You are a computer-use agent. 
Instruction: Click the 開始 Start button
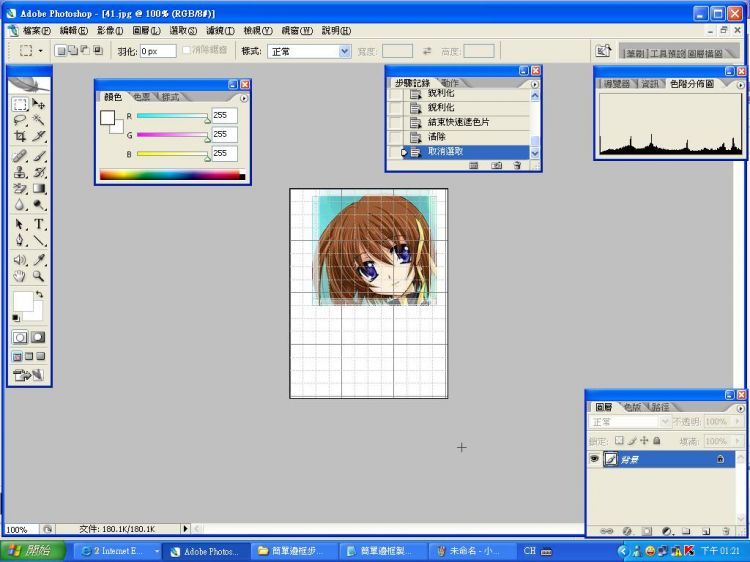point(34,551)
